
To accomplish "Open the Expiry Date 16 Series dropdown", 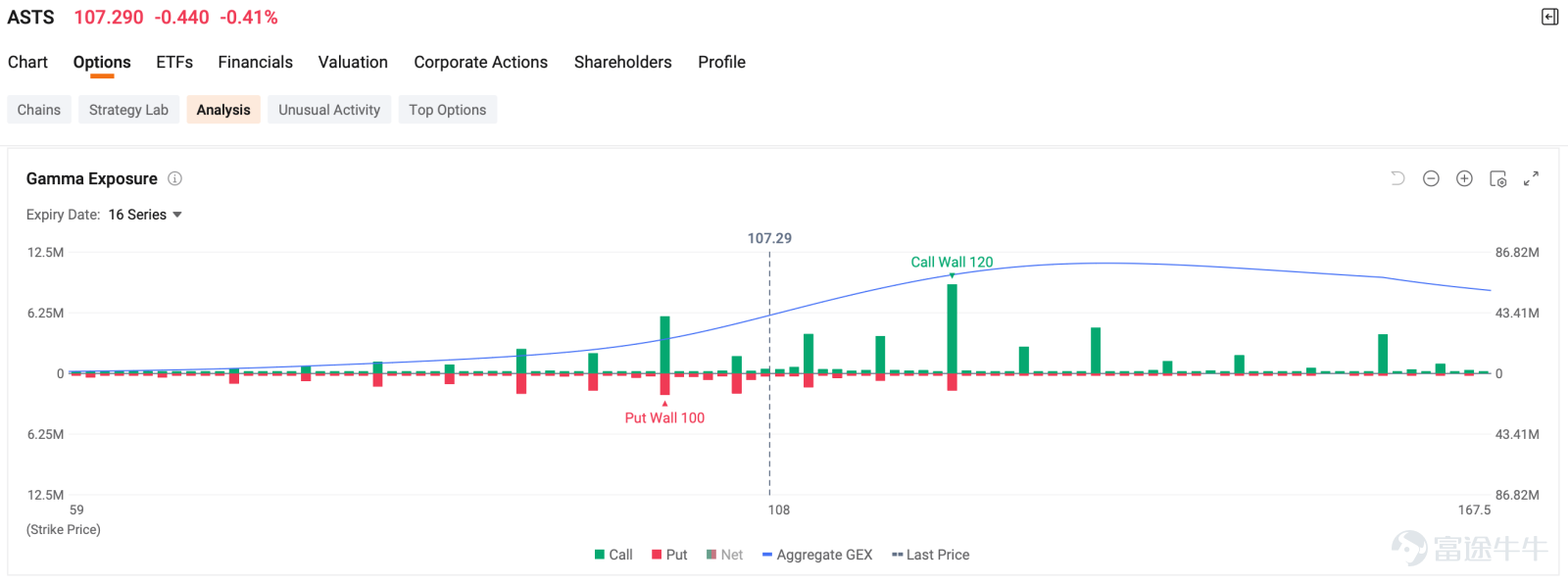I will coord(145,215).
